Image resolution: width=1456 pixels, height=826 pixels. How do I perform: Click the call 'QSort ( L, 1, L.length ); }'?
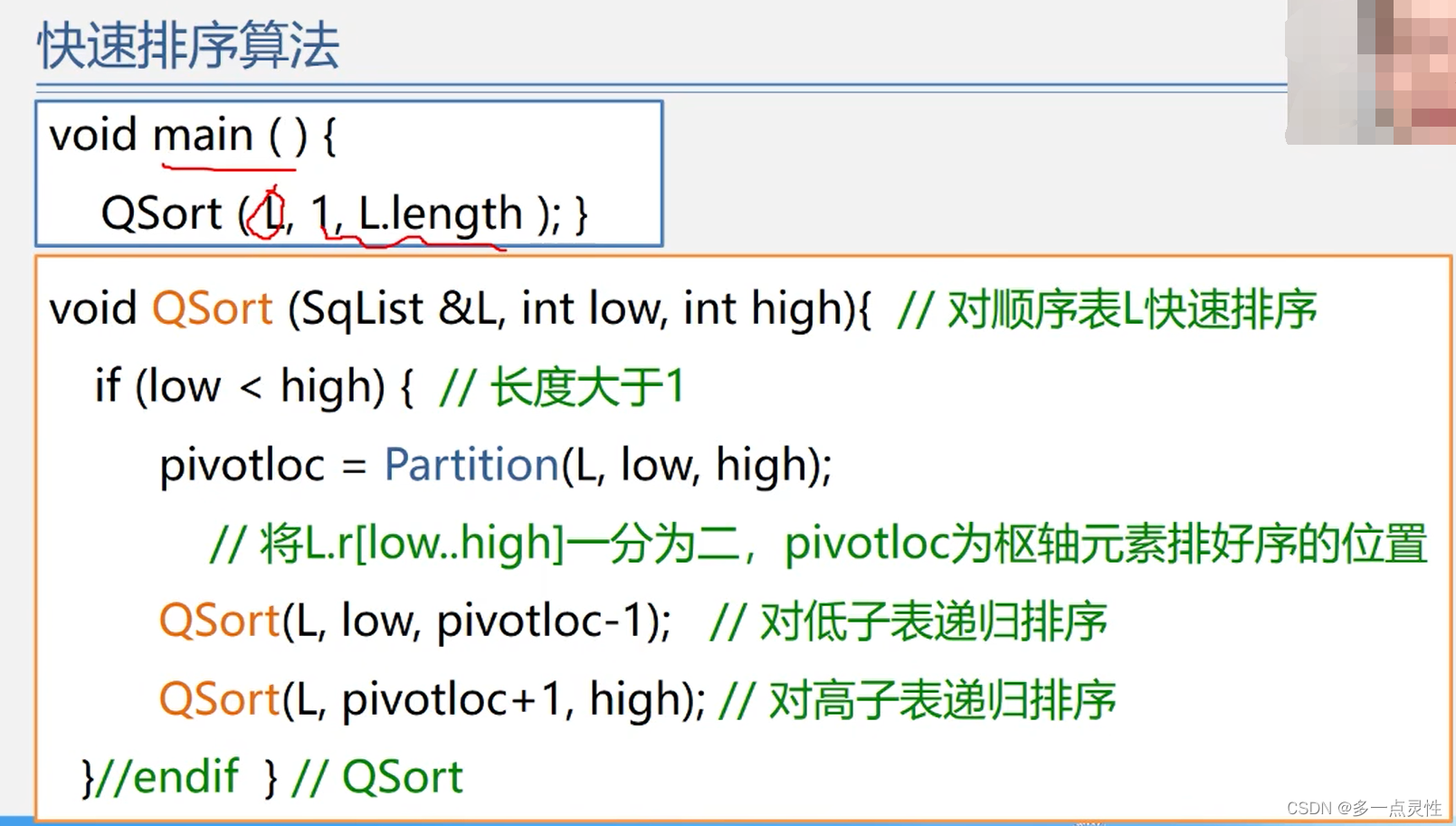pos(345,215)
